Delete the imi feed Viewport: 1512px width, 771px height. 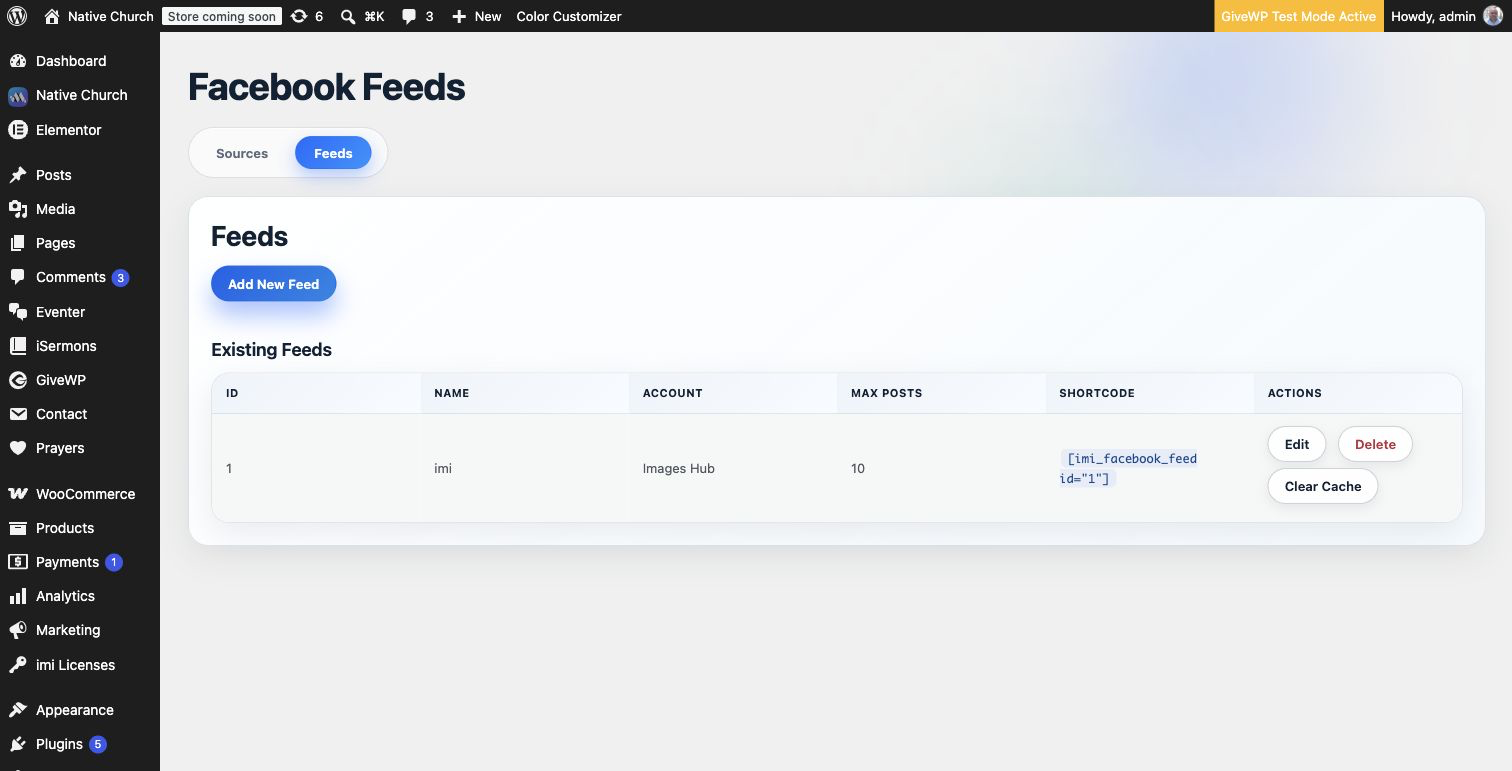point(1375,444)
